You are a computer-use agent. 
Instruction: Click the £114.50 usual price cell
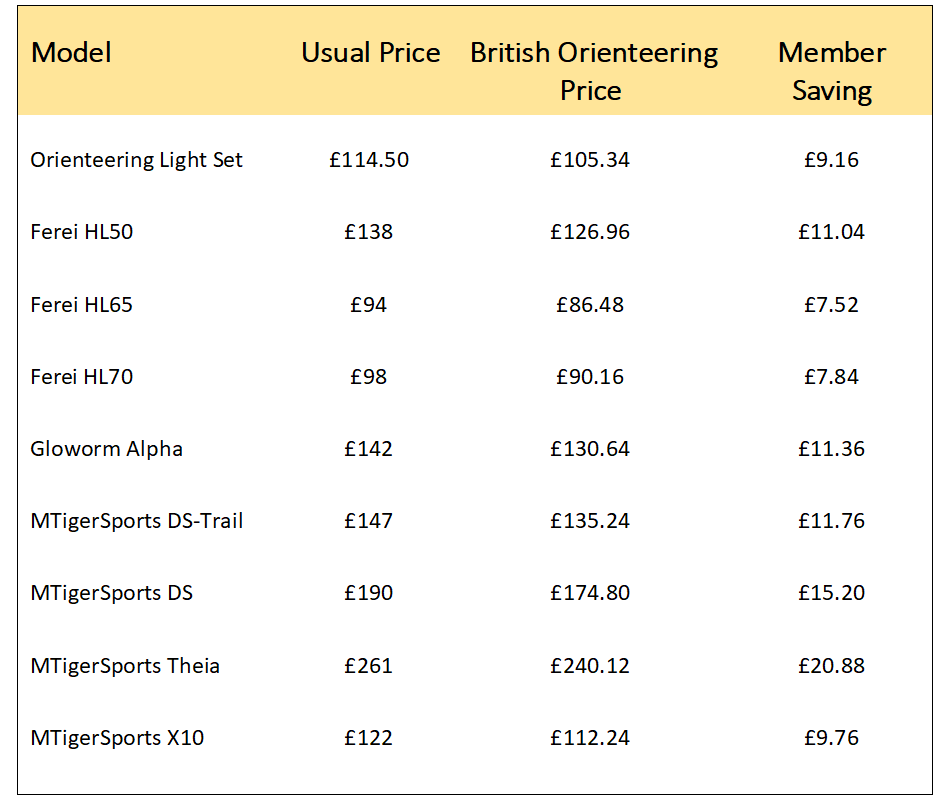point(369,160)
